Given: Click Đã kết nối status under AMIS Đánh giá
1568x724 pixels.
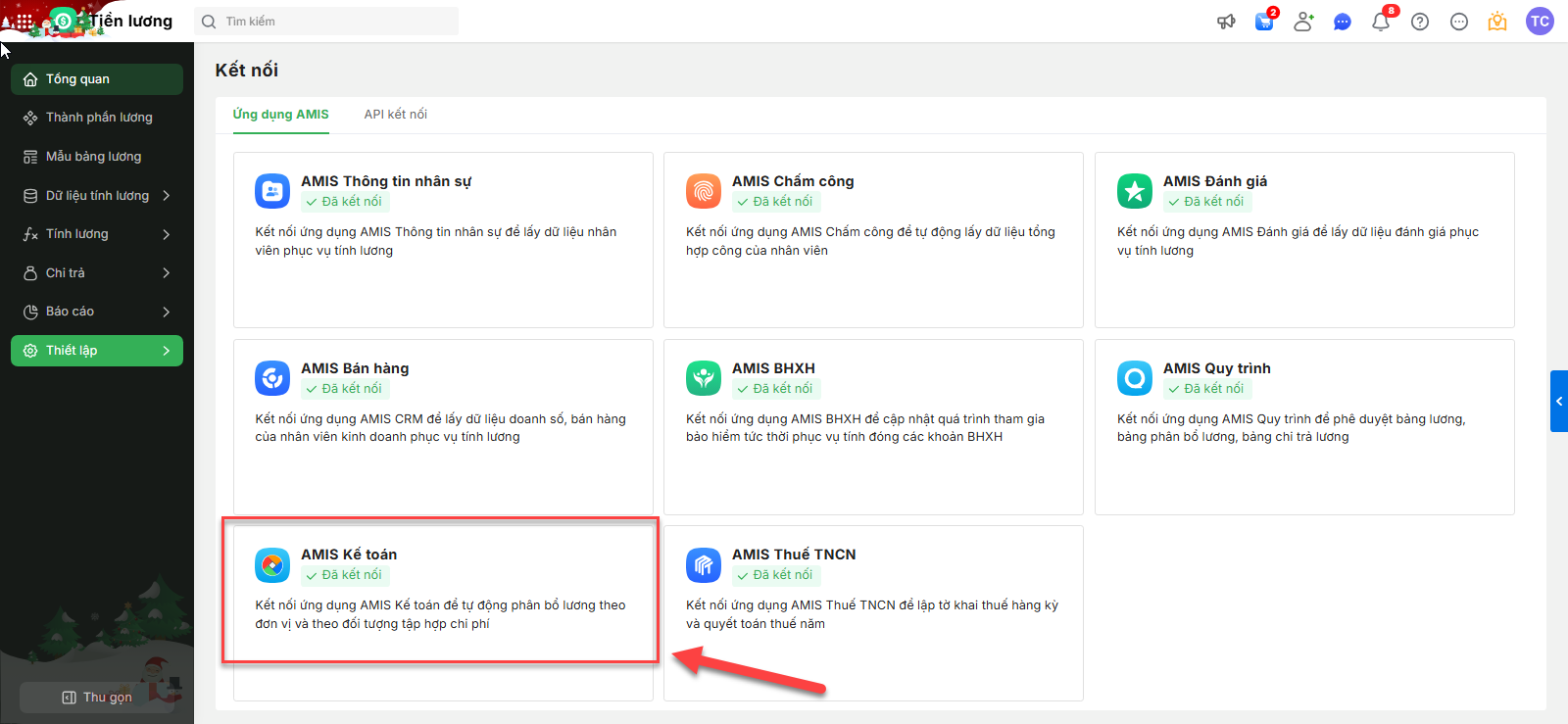Looking at the screenshot, I should [1206, 202].
